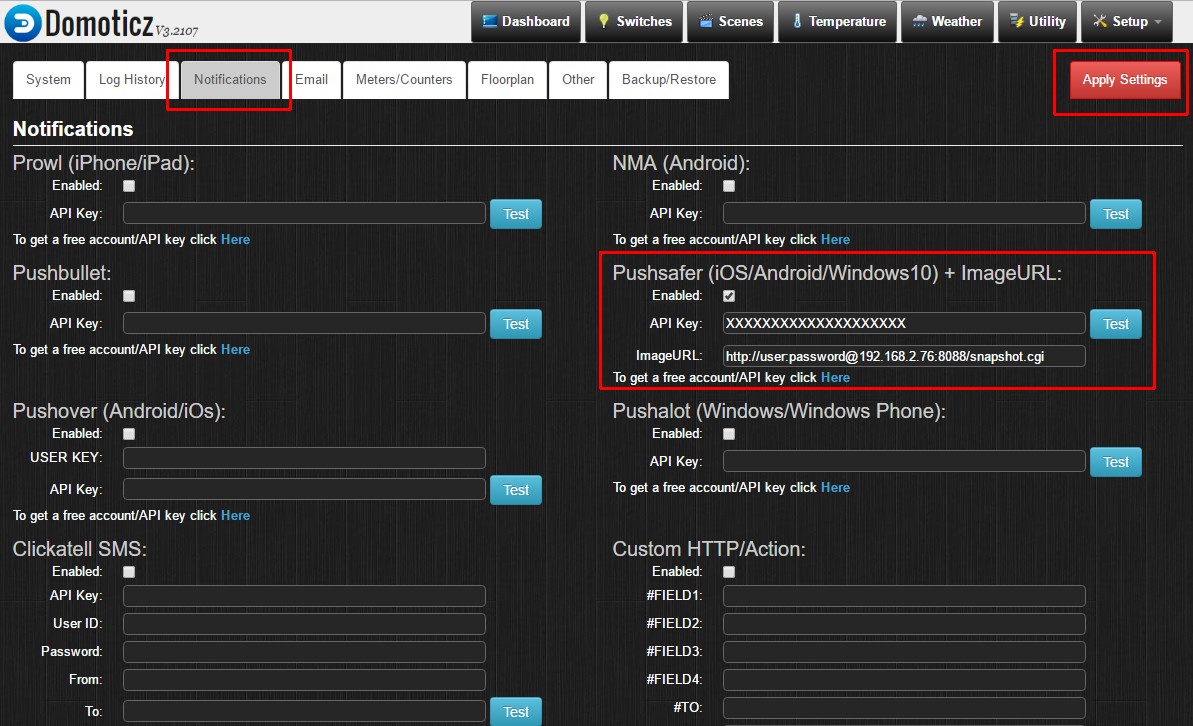The height and width of the screenshot is (726, 1193).
Task: Focus the NMA API Key field
Action: point(904,213)
